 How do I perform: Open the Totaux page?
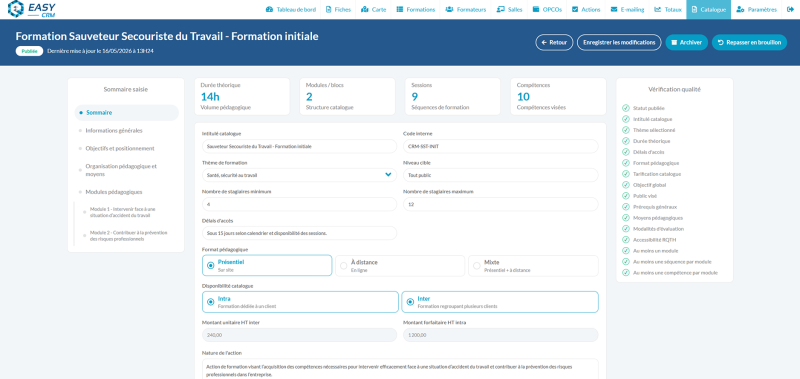pos(668,9)
